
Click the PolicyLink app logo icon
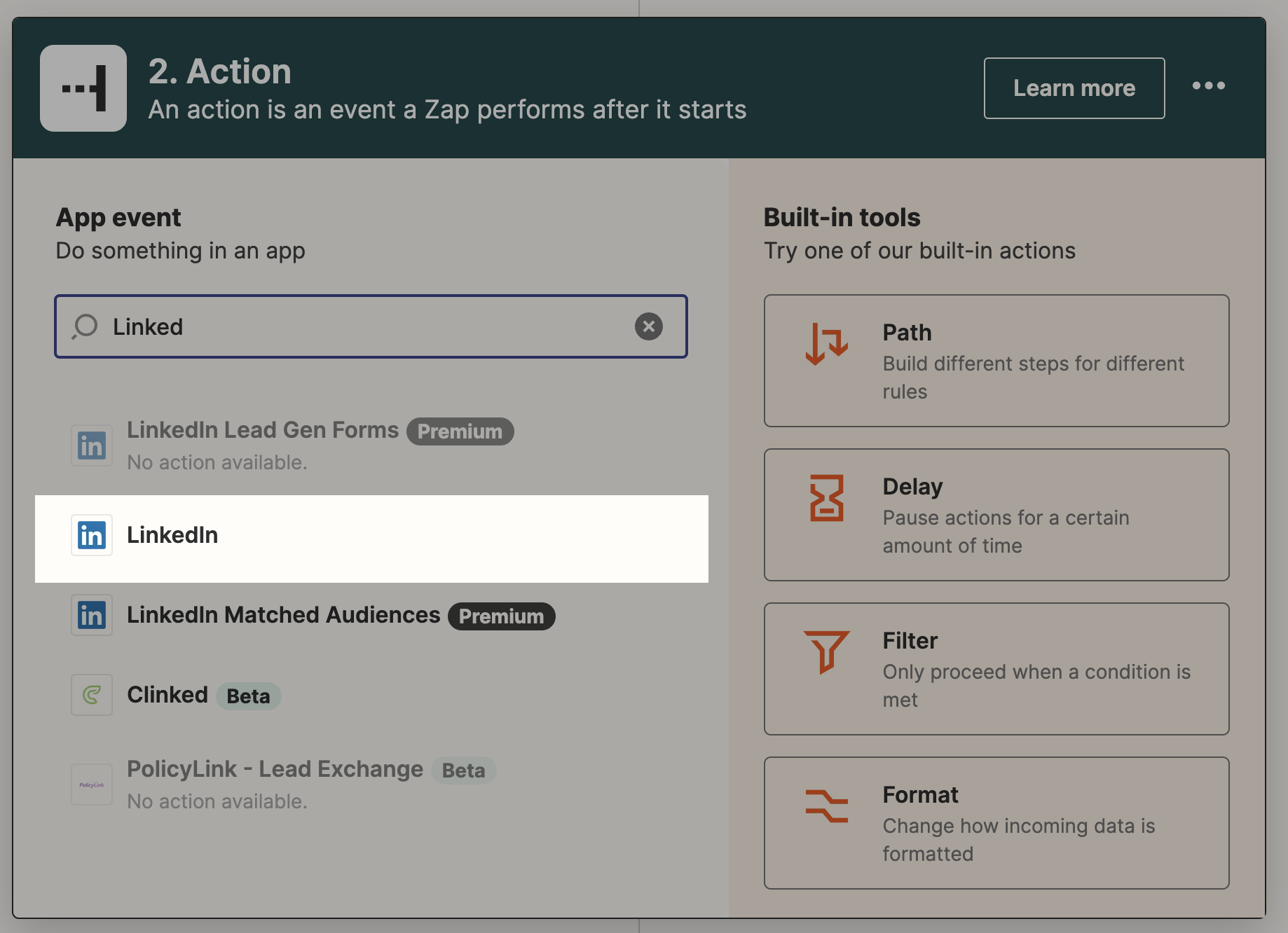point(92,785)
